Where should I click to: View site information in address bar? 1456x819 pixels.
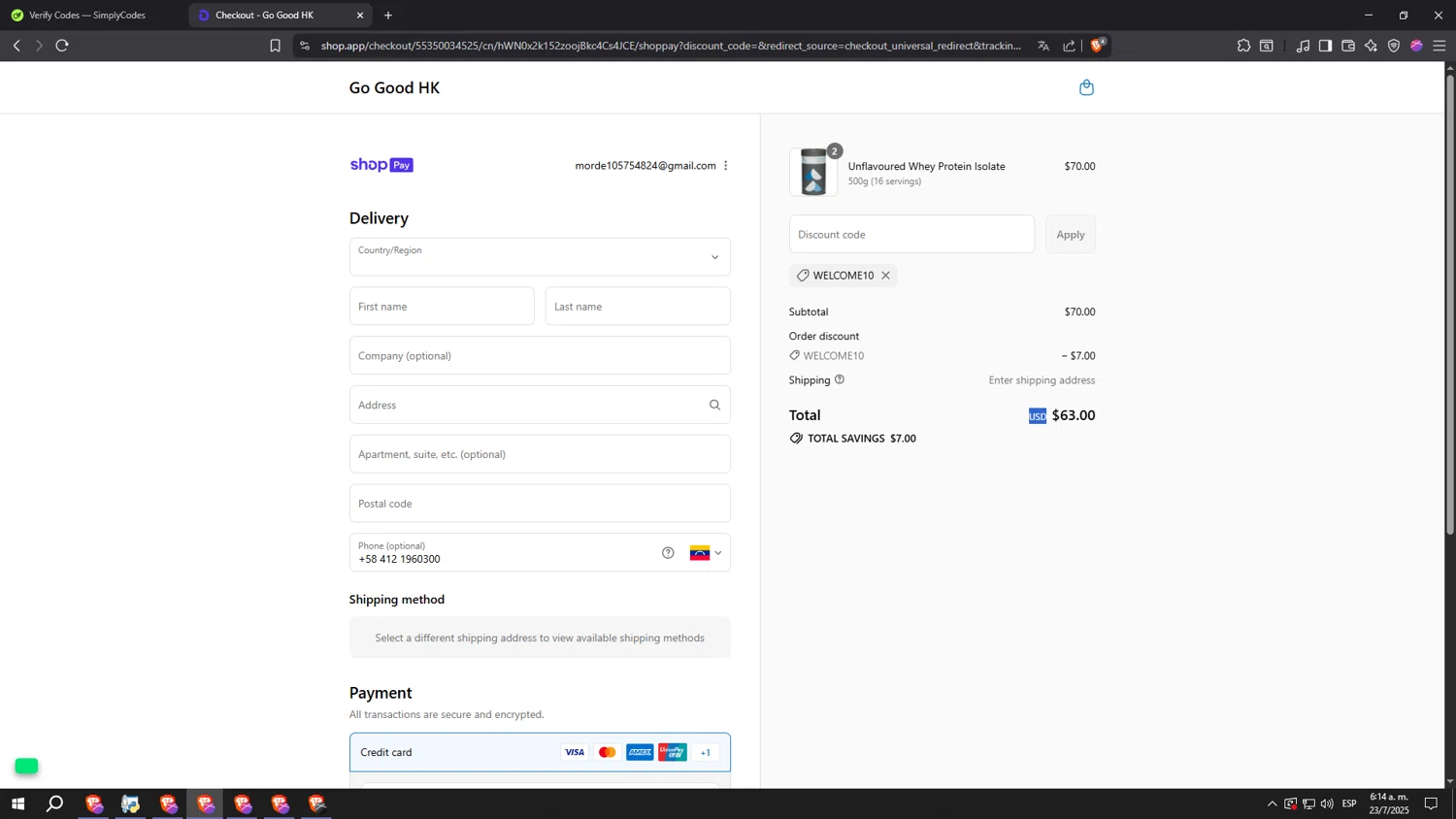[305, 46]
